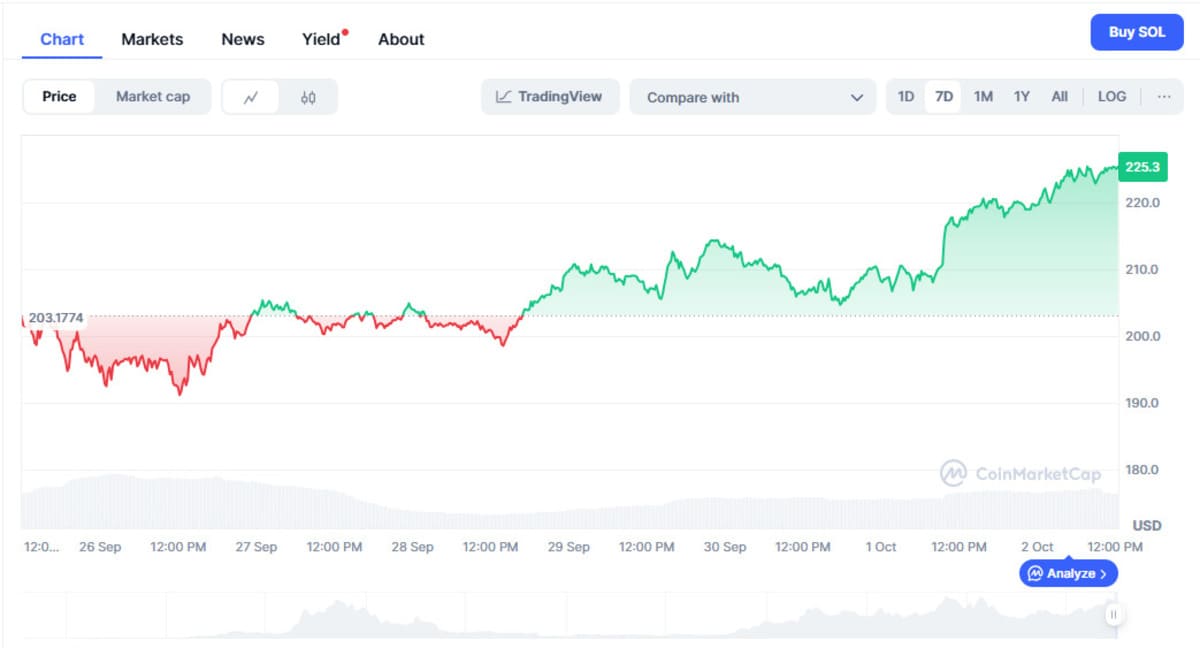The width and height of the screenshot is (1200, 648).
Task: Open the three-dot more options menu
Action: coord(1163,97)
